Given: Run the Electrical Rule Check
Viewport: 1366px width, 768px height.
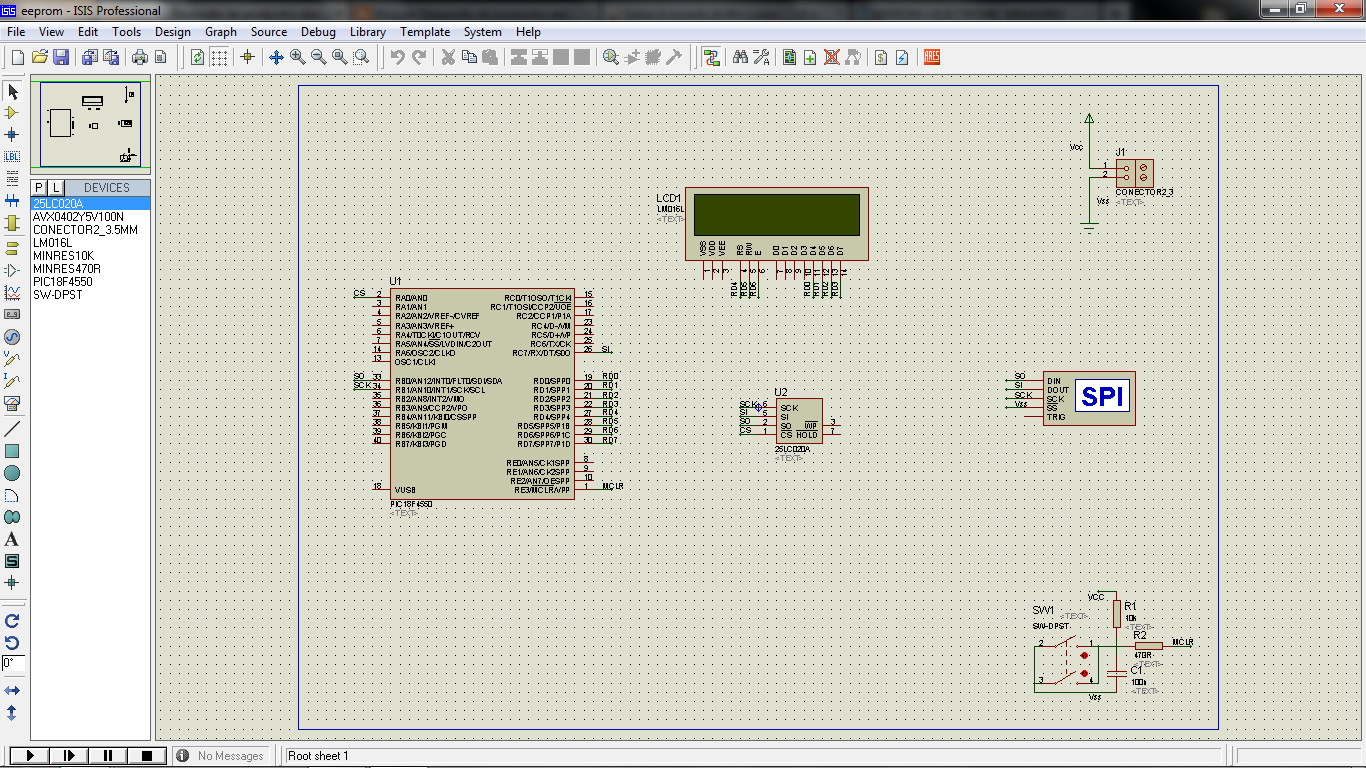Looking at the screenshot, I should (904, 57).
